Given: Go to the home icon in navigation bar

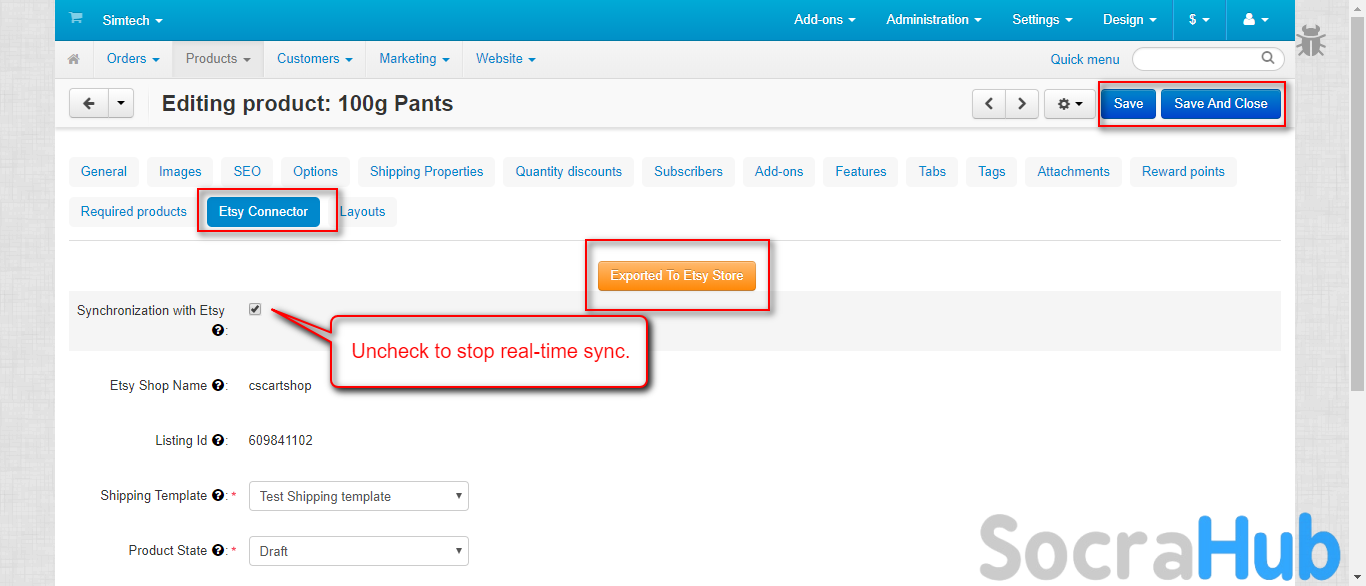Looking at the screenshot, I should click(x=74, y=59).
